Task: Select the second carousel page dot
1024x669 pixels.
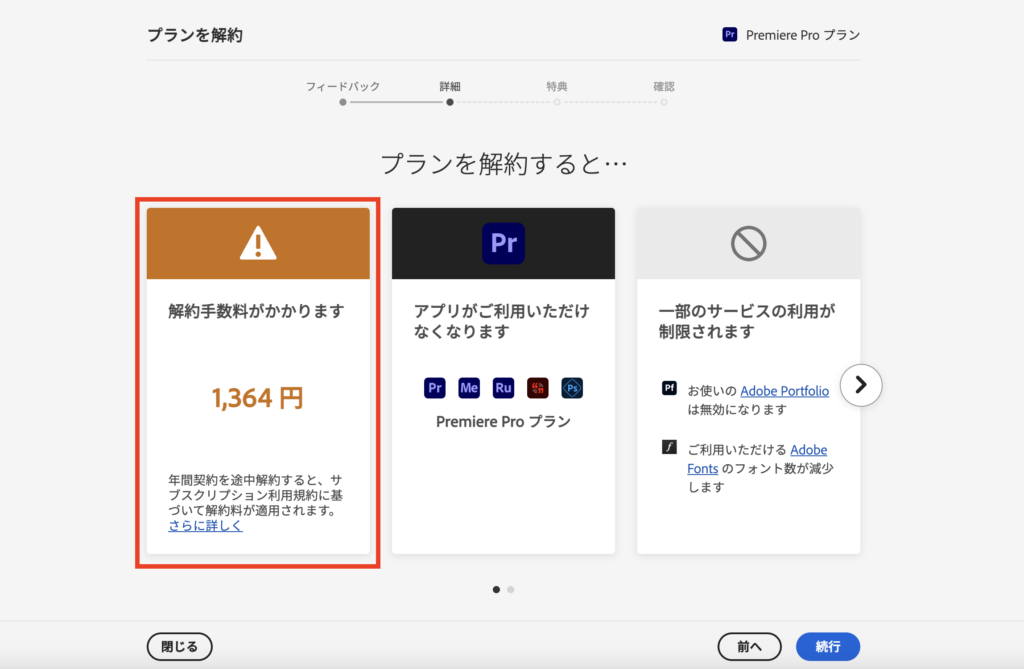Action: (511, 589)
